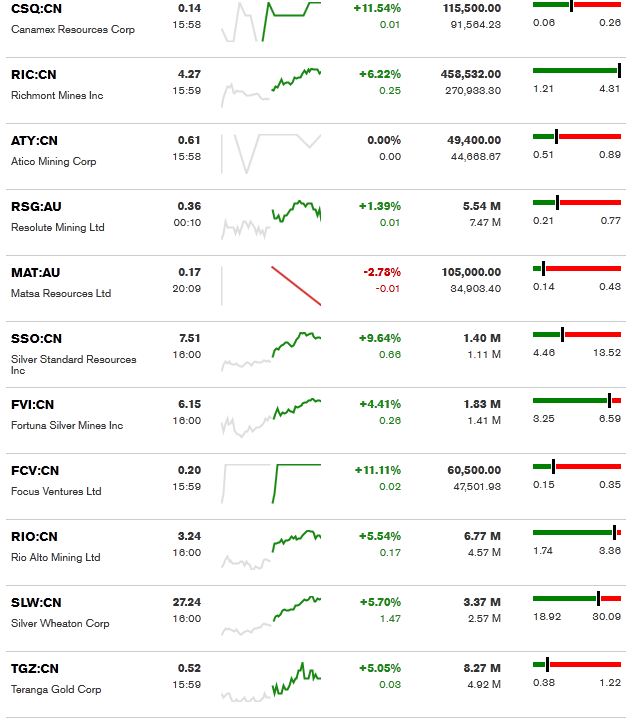Click the Canamex 115,500.00 volume figure
Viewport: 635px width, 721px height.
tap(471, 8)
